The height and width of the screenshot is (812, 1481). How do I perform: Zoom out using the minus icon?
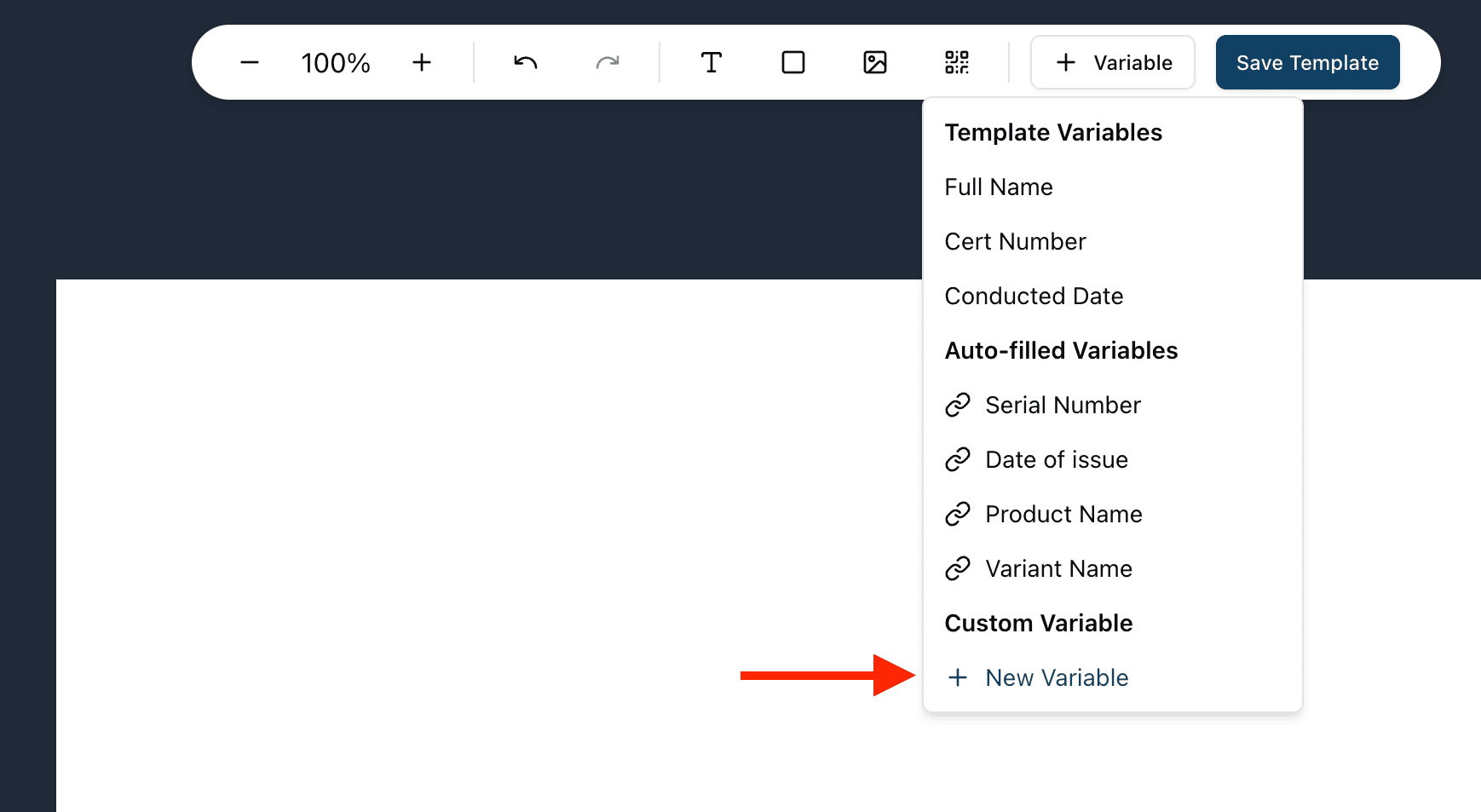coord(250,61)
